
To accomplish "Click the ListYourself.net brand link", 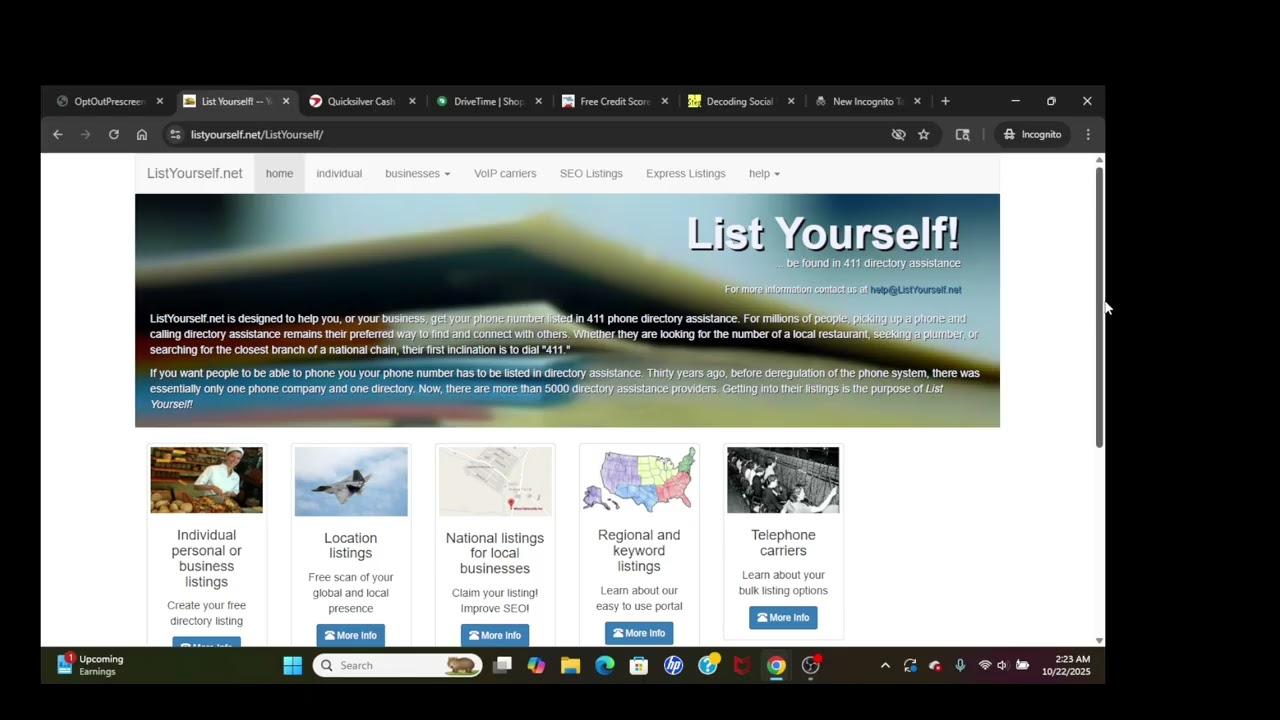I will 195,173.
